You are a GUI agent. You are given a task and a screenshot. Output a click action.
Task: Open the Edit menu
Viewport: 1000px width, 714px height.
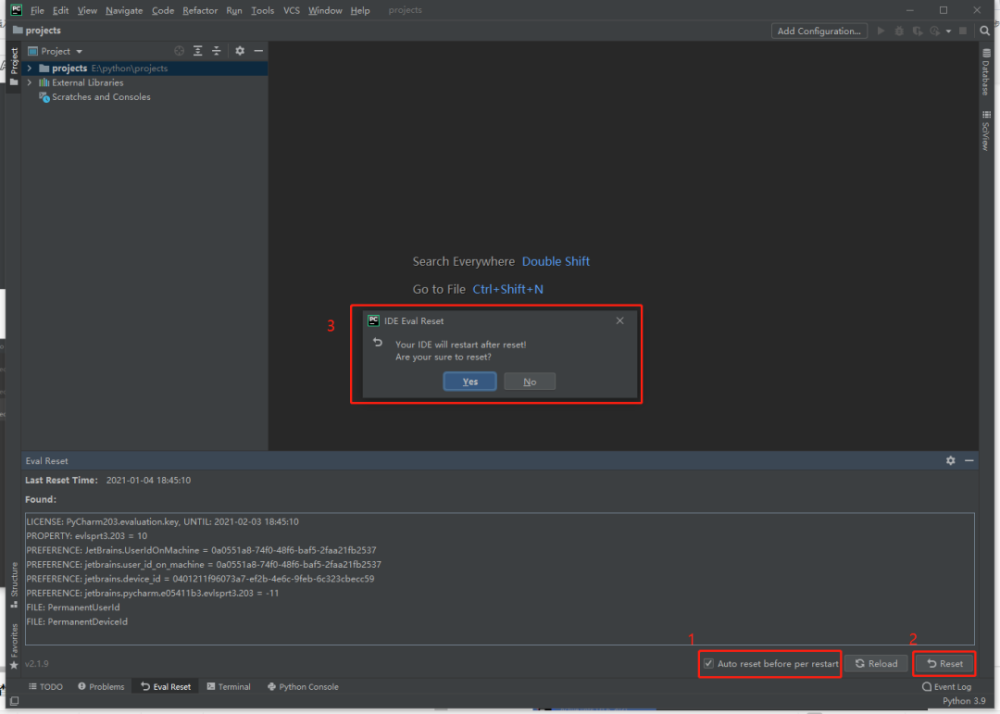61,10
